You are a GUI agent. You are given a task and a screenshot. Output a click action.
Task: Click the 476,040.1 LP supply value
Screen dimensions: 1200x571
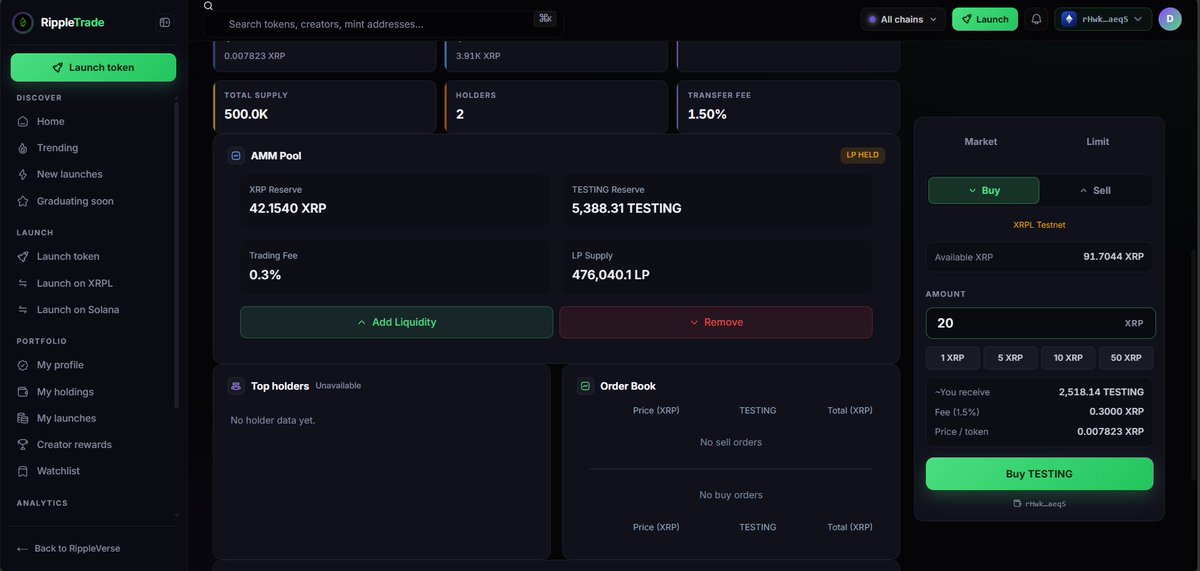[x=611, y=275]
